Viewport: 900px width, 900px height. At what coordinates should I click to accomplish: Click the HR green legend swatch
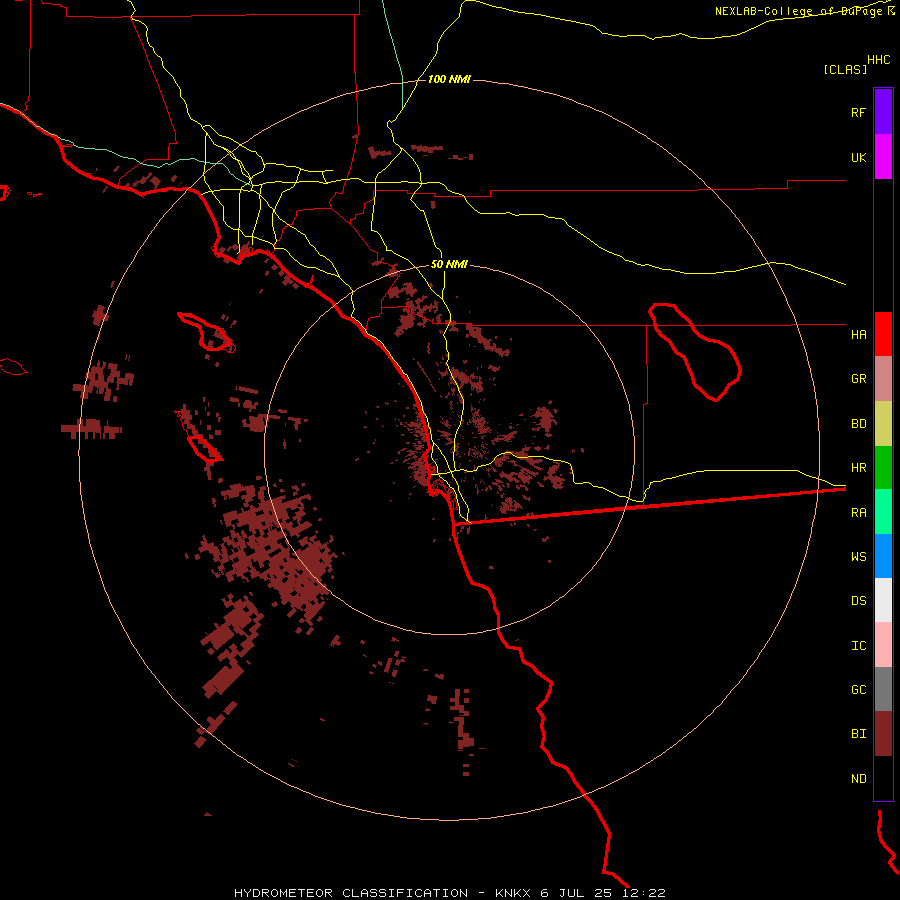[883, 468]
